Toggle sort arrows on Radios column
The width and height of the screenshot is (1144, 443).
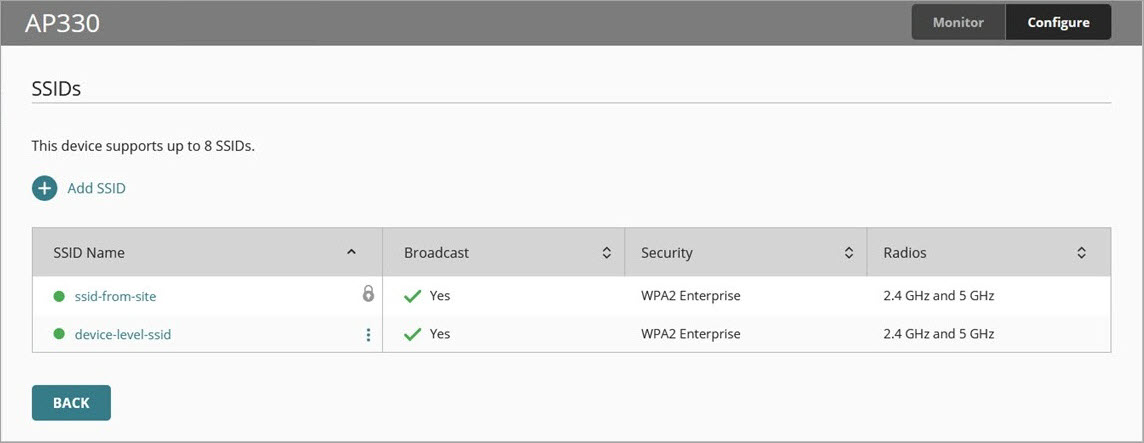coord(1081,254)
